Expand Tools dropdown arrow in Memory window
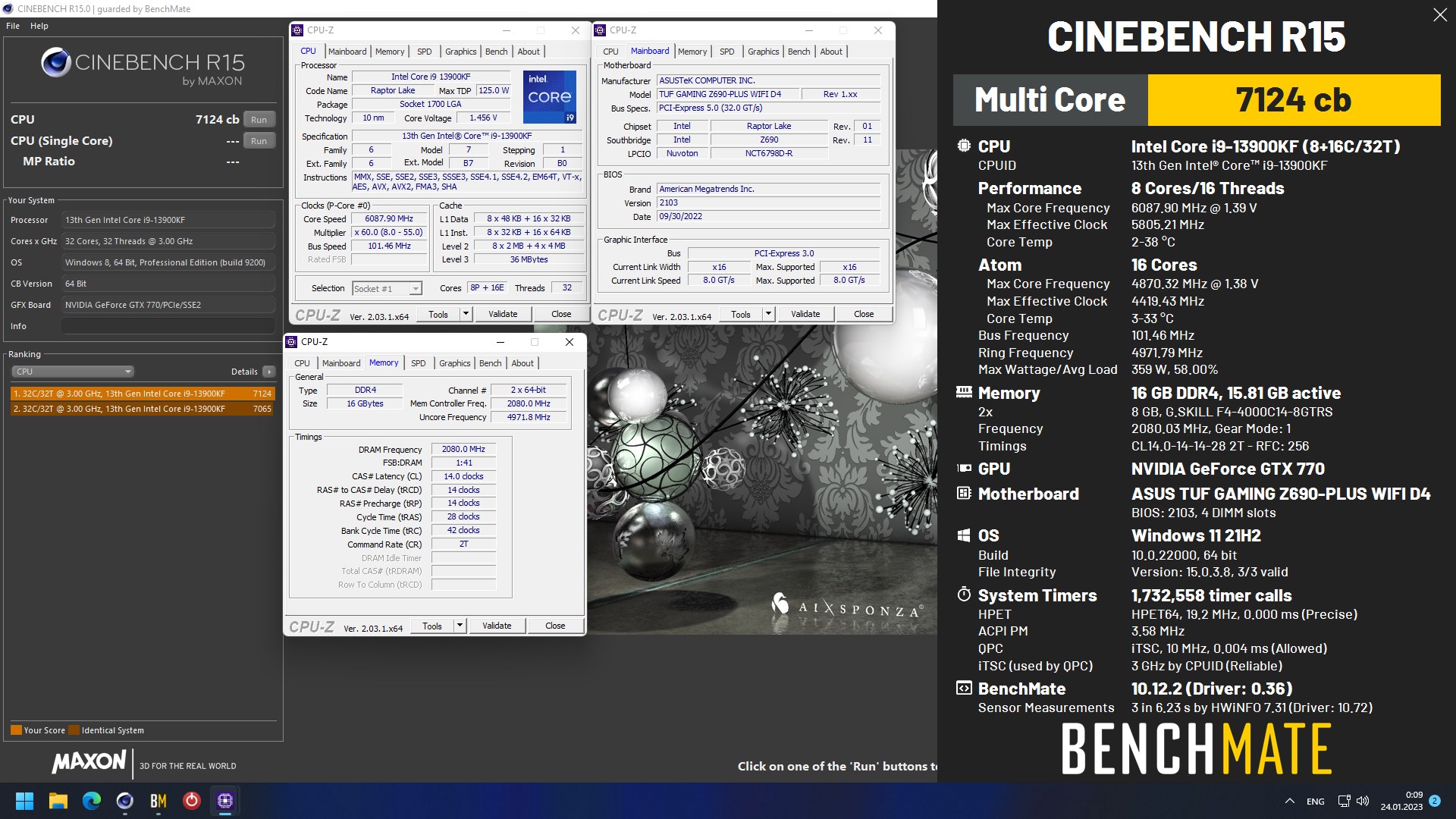This screenshot has width=1456, height=819. coord(460,626)
